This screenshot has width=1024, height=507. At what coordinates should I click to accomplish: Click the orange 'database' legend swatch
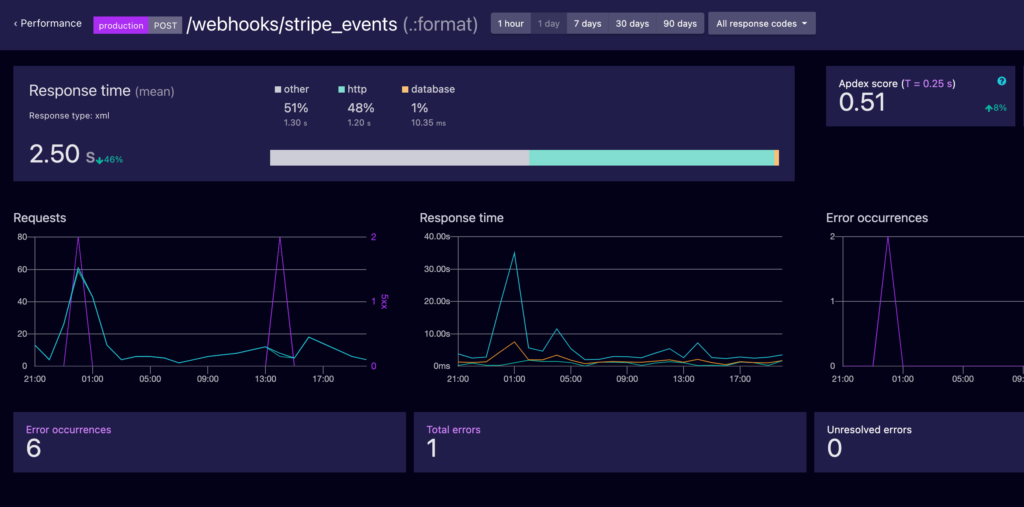[x=404, y=90]
